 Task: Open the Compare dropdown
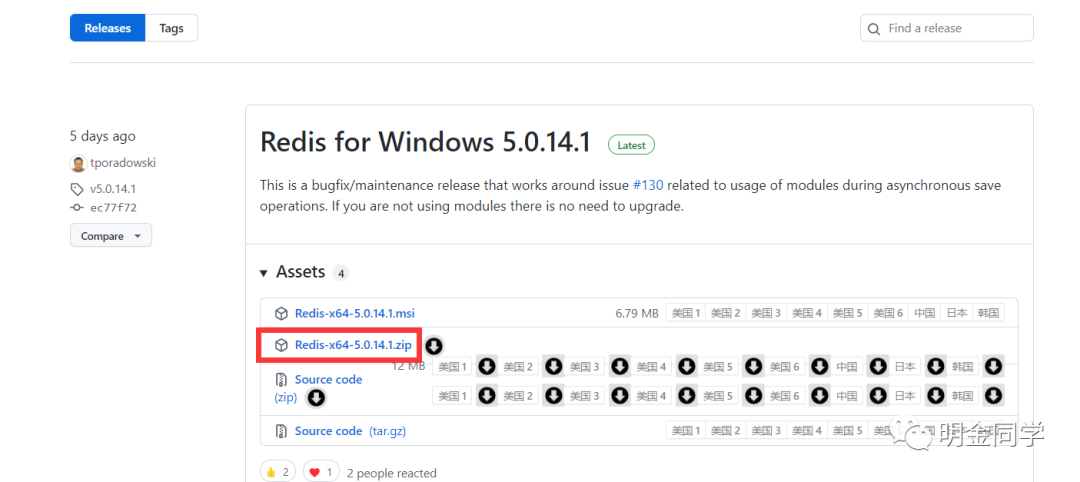pos(110,236)
